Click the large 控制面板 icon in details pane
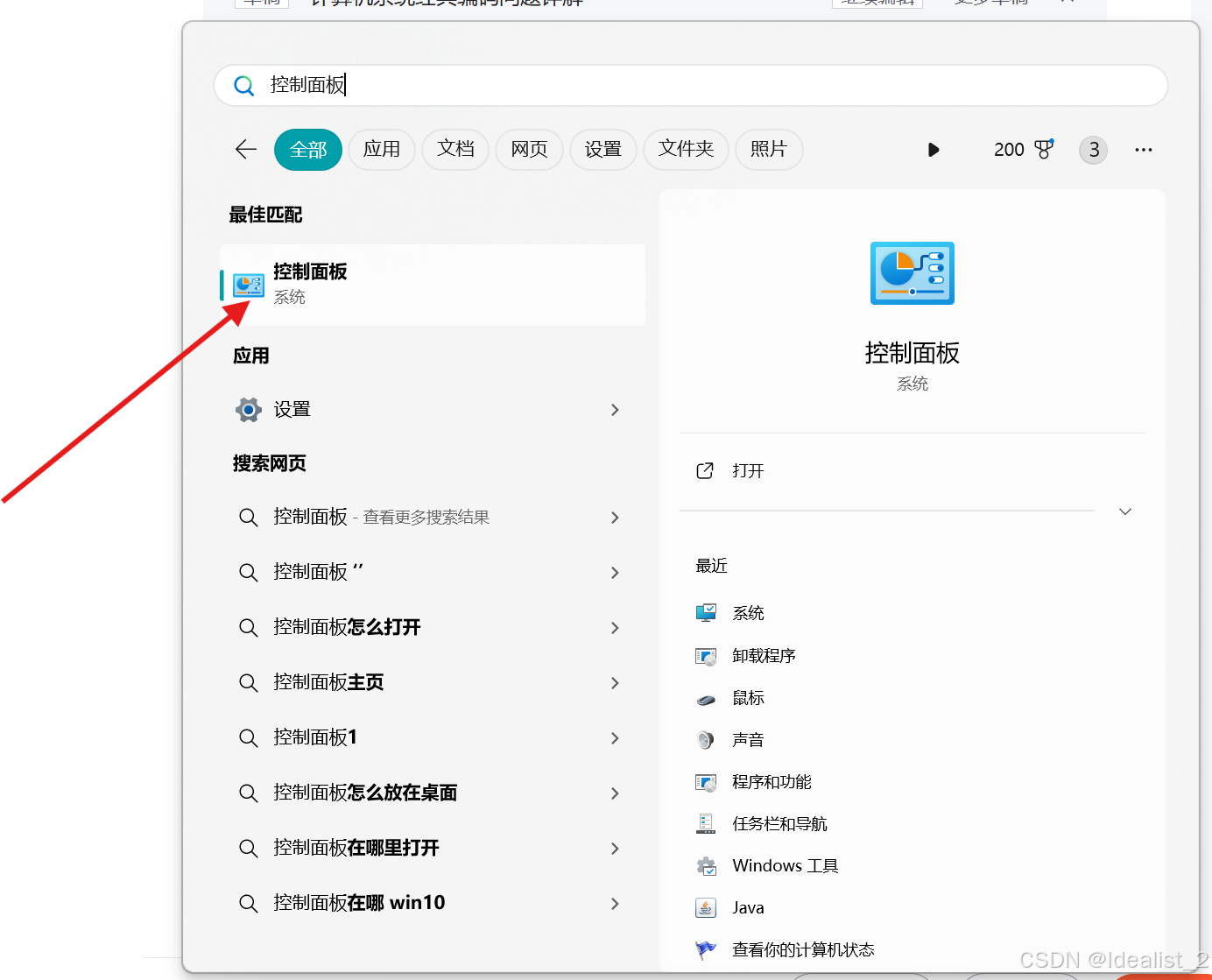1212x980 pixels. point(913,273)
